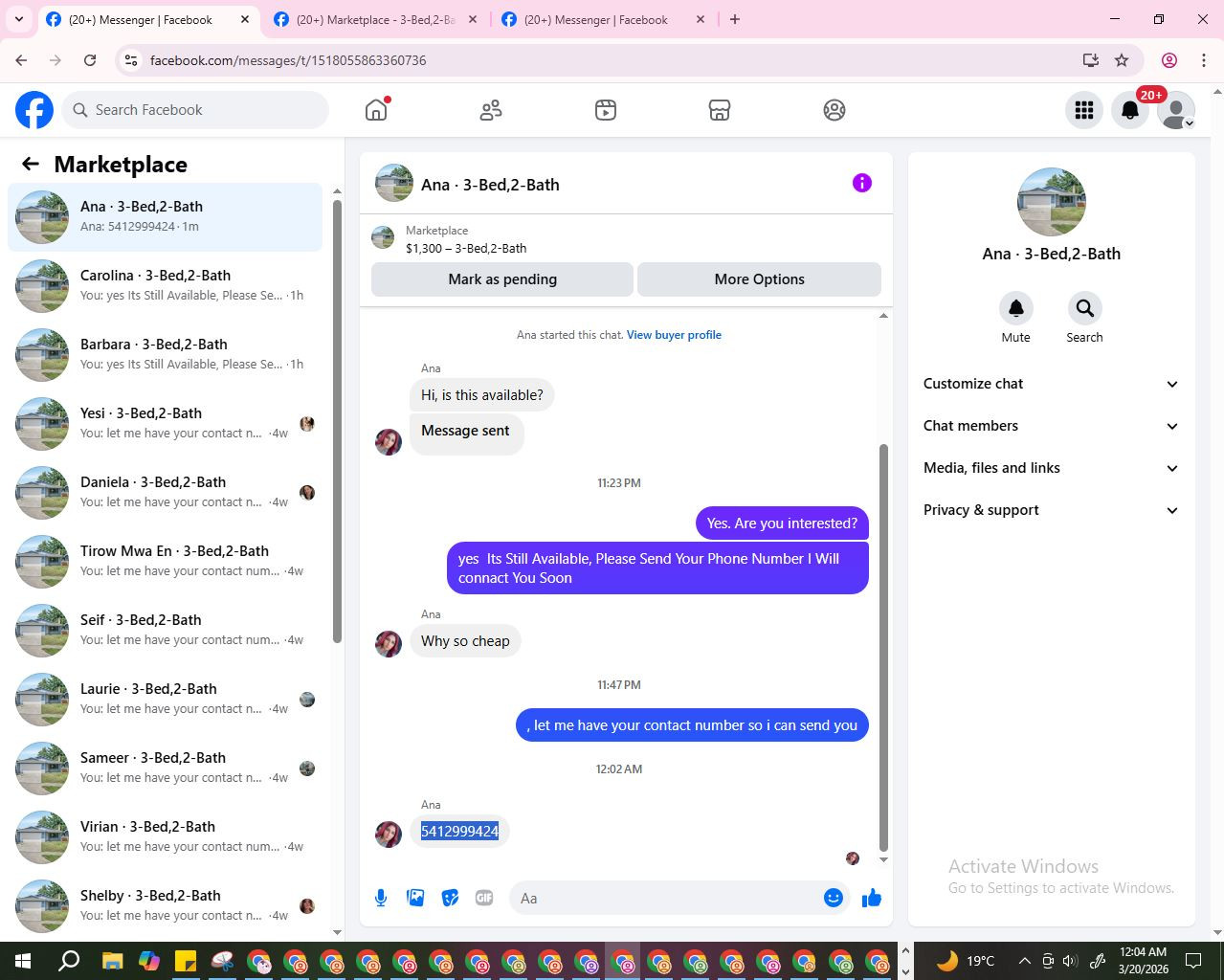Open the Seif · 3-Bed,2-Bath conversation

coord(165,631)
